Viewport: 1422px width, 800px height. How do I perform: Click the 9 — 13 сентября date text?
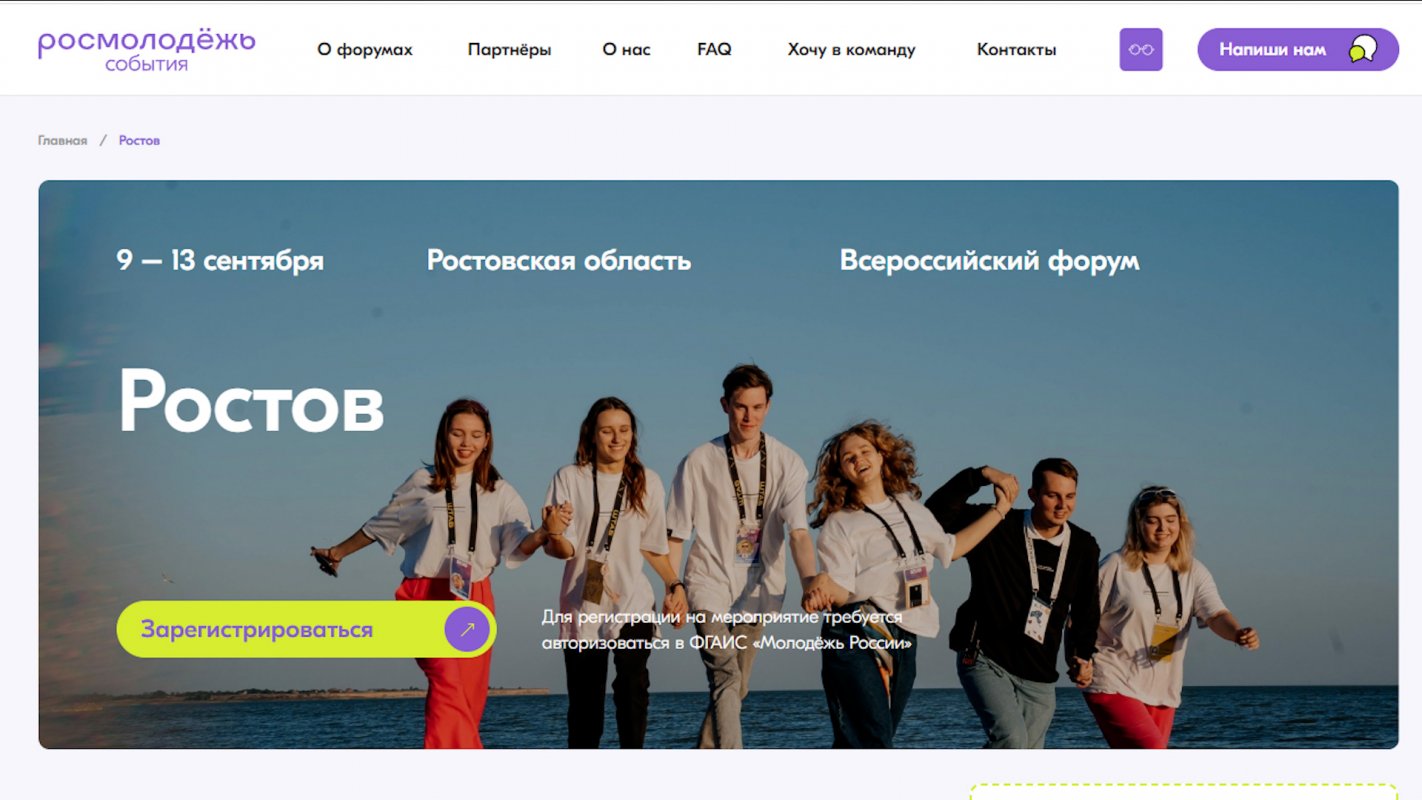pyautogui.click(x=220, y=261)
